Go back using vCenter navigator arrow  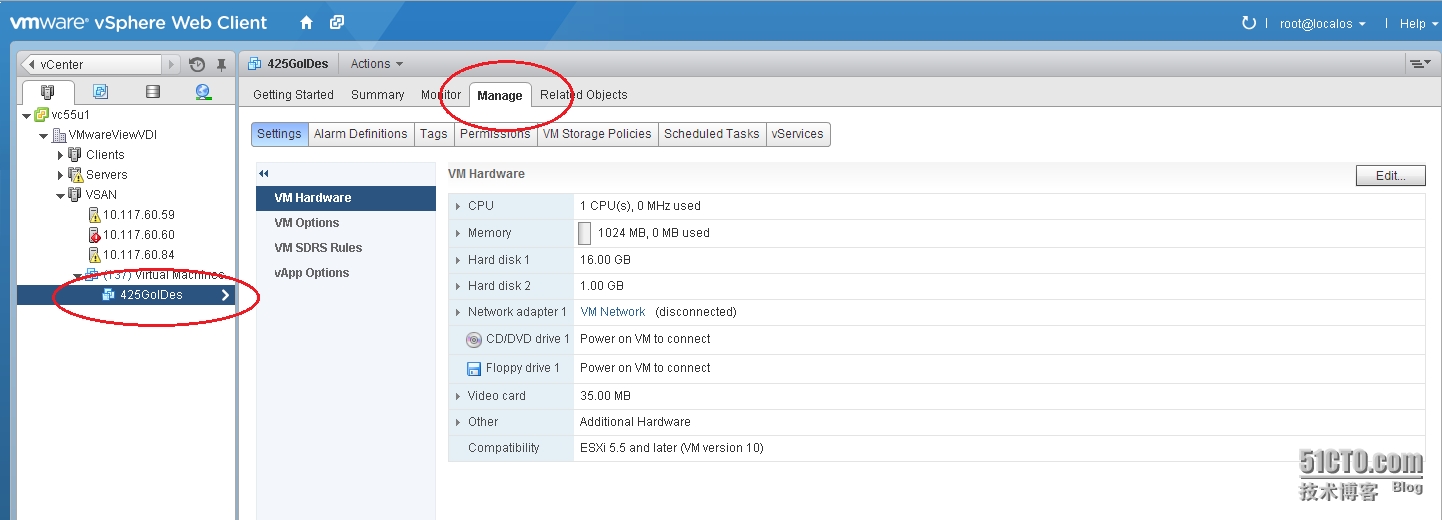(x=29, y=64)
